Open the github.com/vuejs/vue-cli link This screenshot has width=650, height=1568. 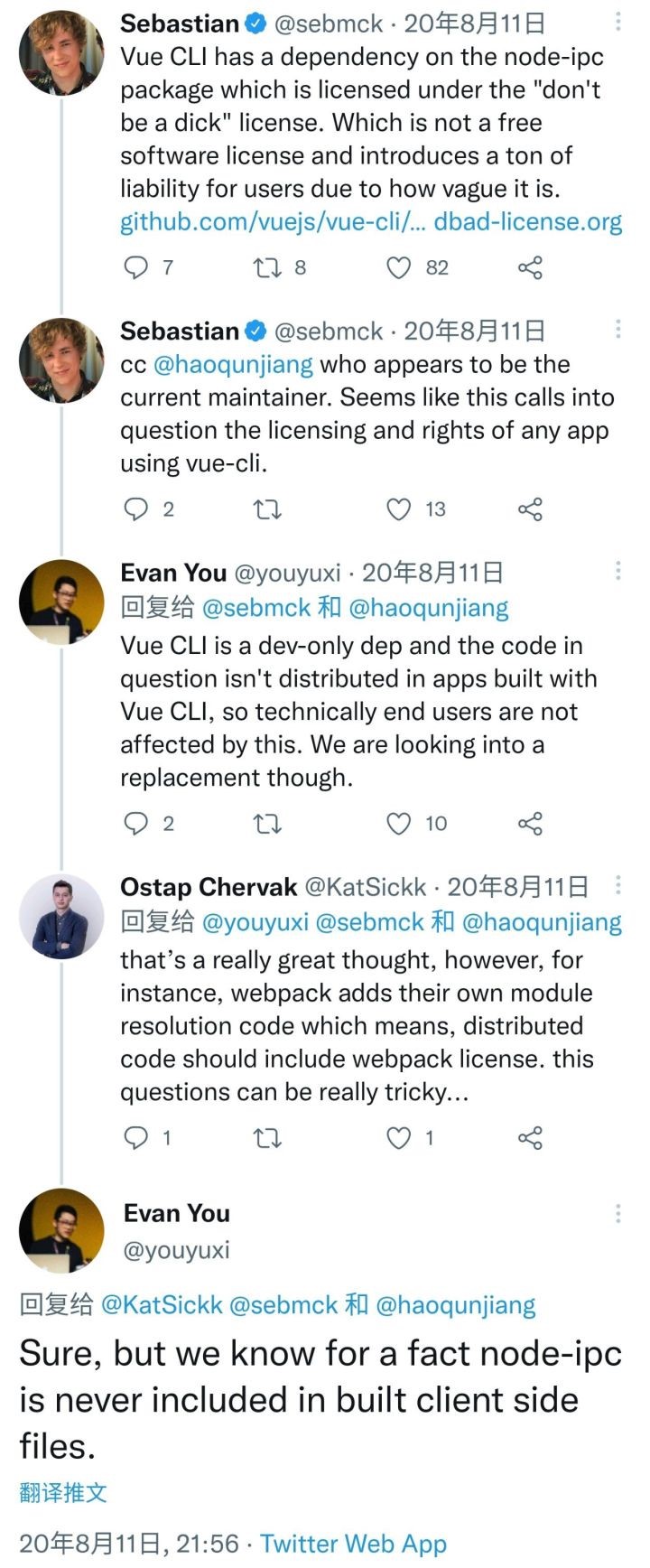(273, 221)
